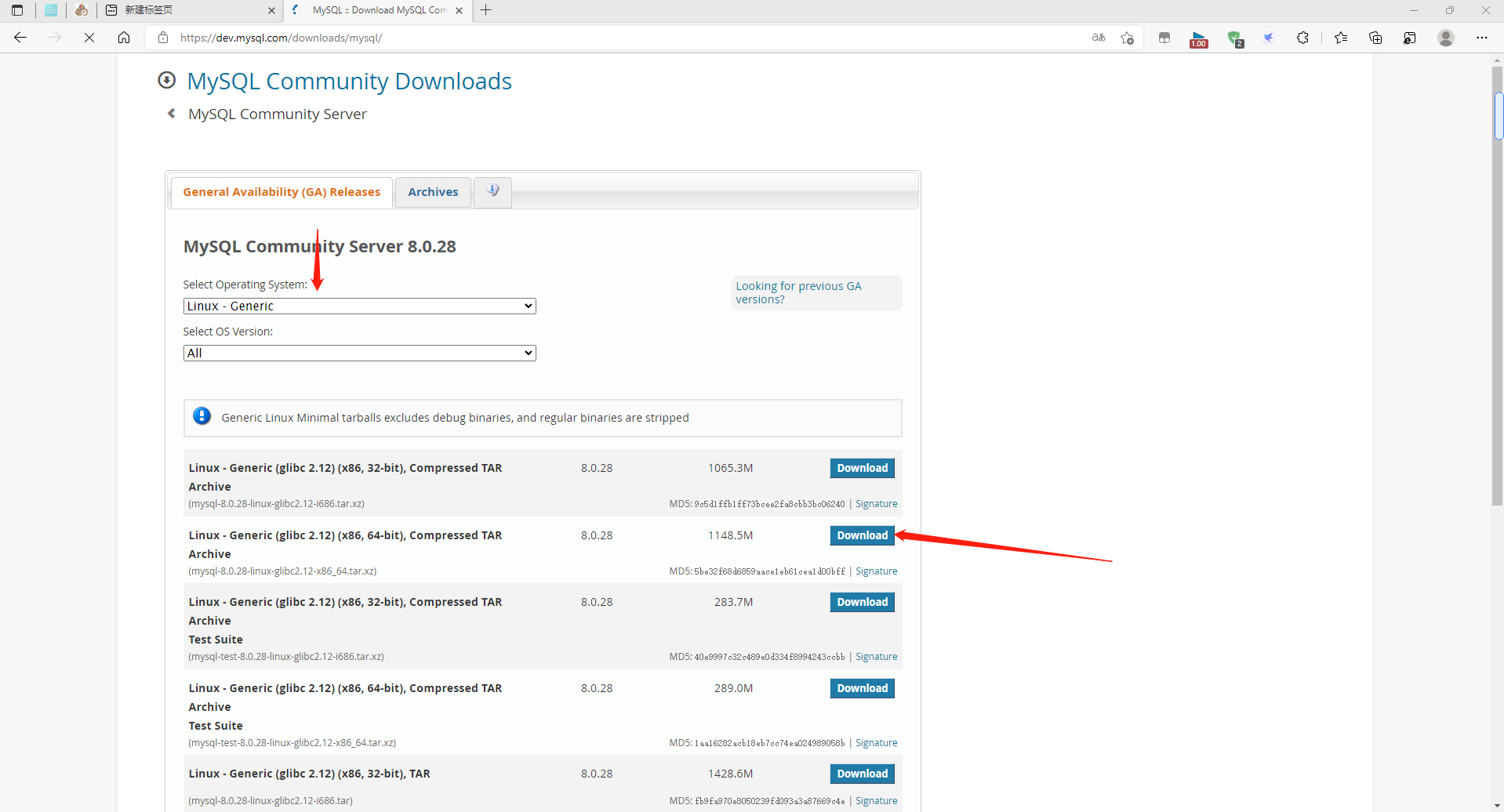
Task: Go to the browser home page
Action: [x=124, y=38]
